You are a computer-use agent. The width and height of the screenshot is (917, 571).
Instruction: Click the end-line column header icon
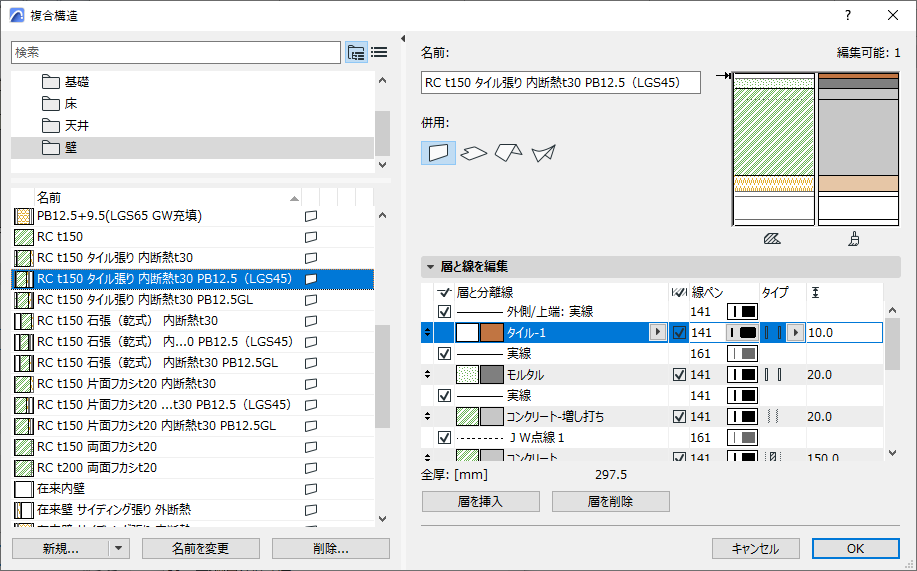pos(679,292)
